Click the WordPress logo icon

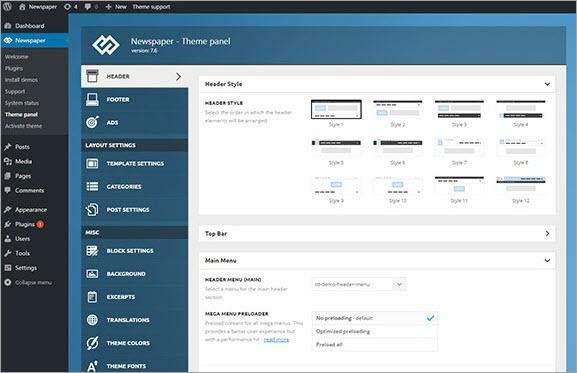tap(7, 6)
